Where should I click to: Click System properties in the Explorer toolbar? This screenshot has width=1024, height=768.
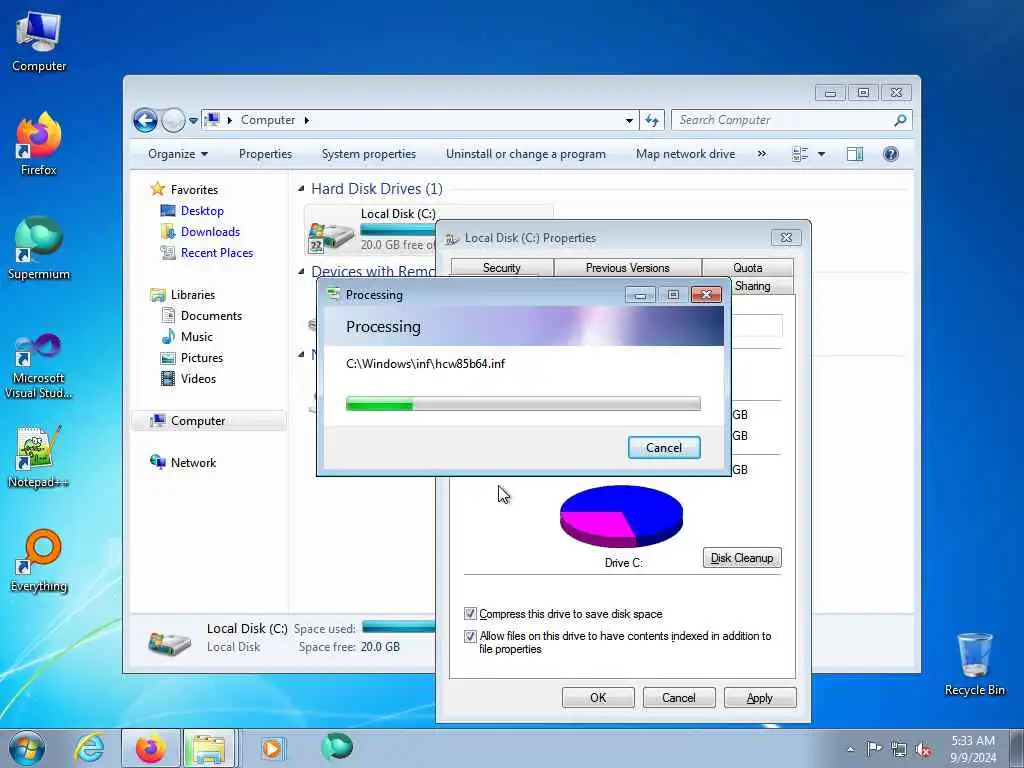[x=368, y=154]
